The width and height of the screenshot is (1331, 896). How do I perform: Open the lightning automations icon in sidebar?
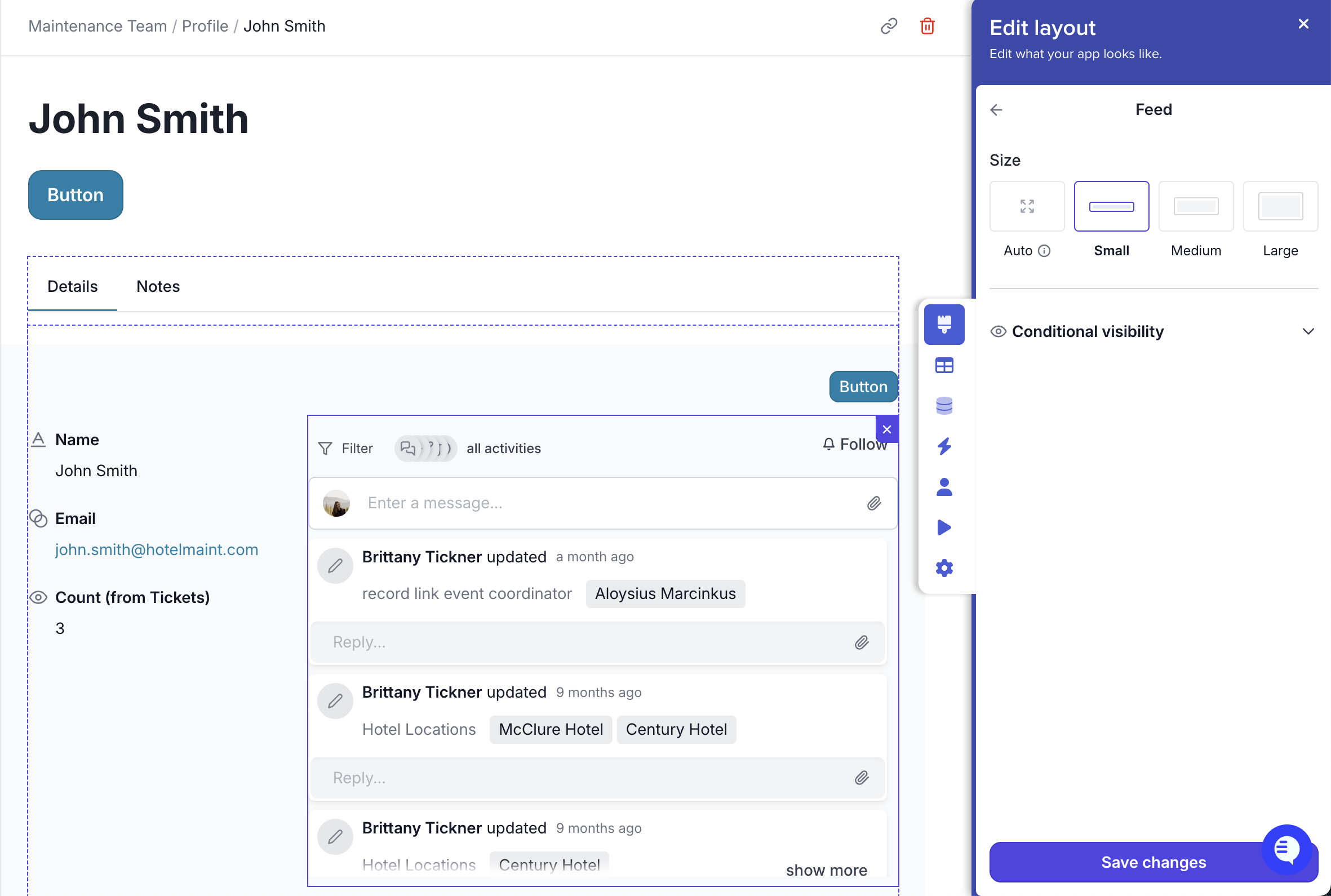click(944, 446)
